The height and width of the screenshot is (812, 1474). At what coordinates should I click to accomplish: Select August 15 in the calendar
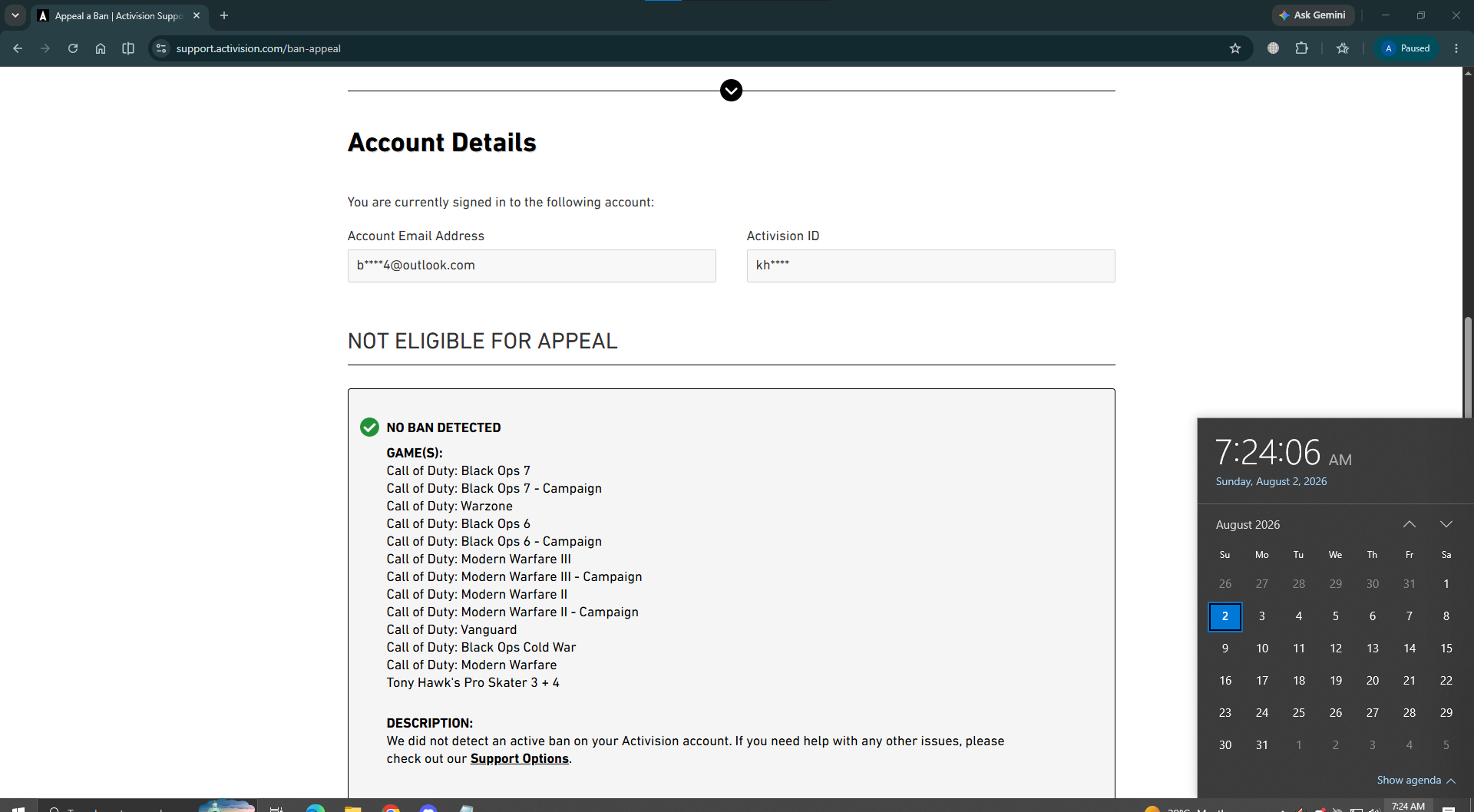click(1446, 649)
